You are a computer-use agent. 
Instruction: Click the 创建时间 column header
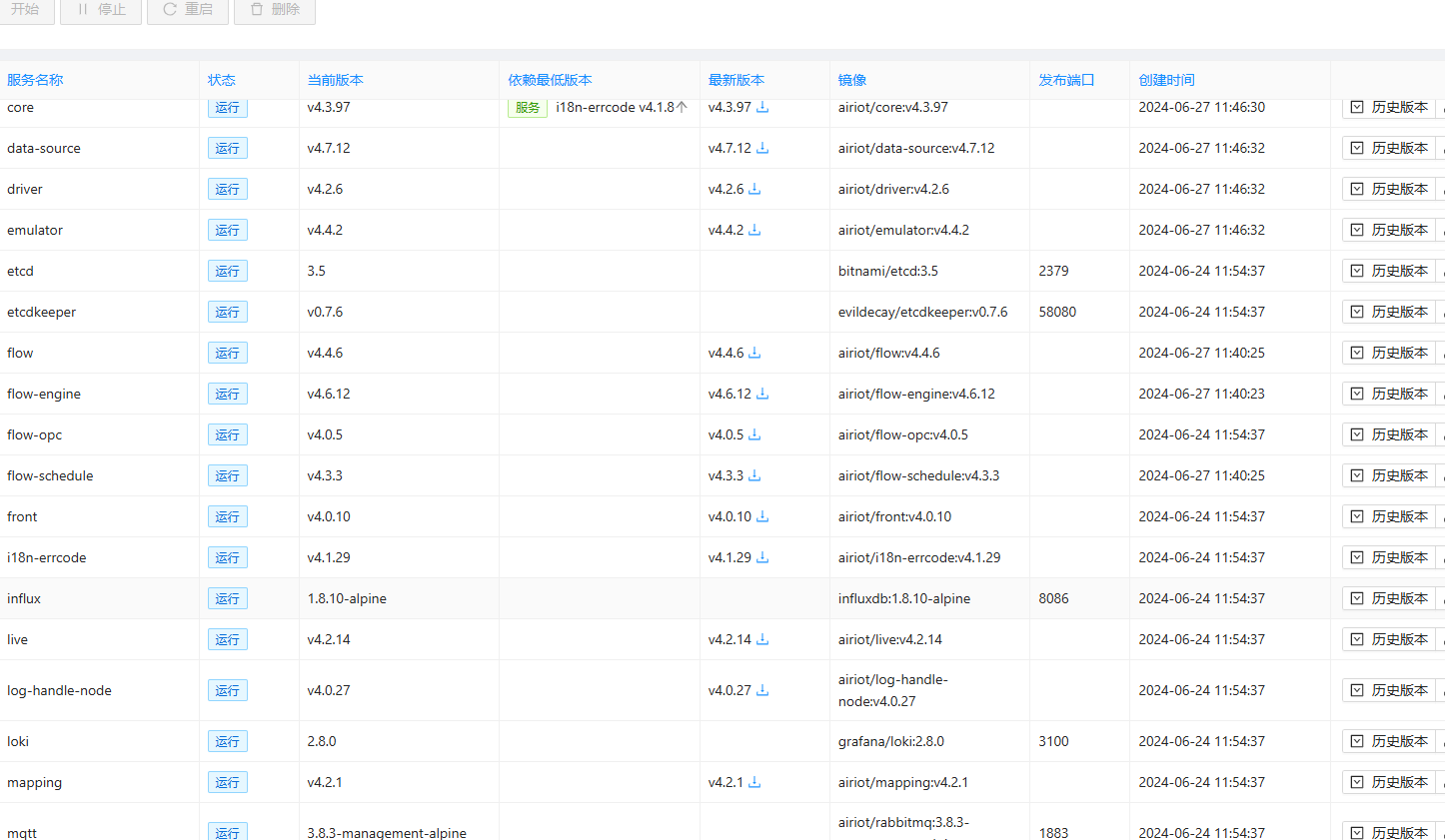1166,80
